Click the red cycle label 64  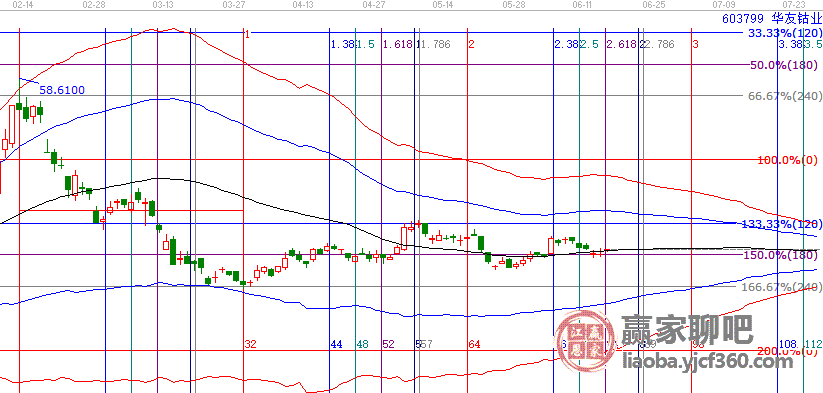pyautogui.click(x=474, y=344)
